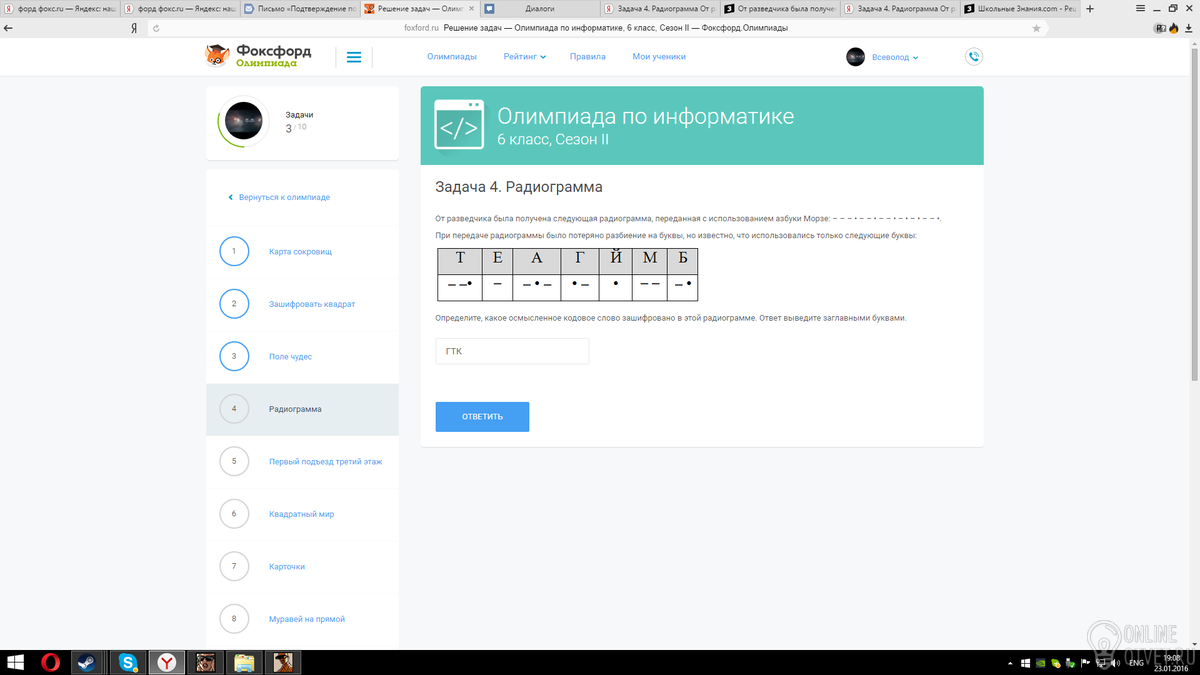The width and height of the screenshot is (1200, 675).
Task: Go back using the browser back arrow
Action: pos(9,28)
